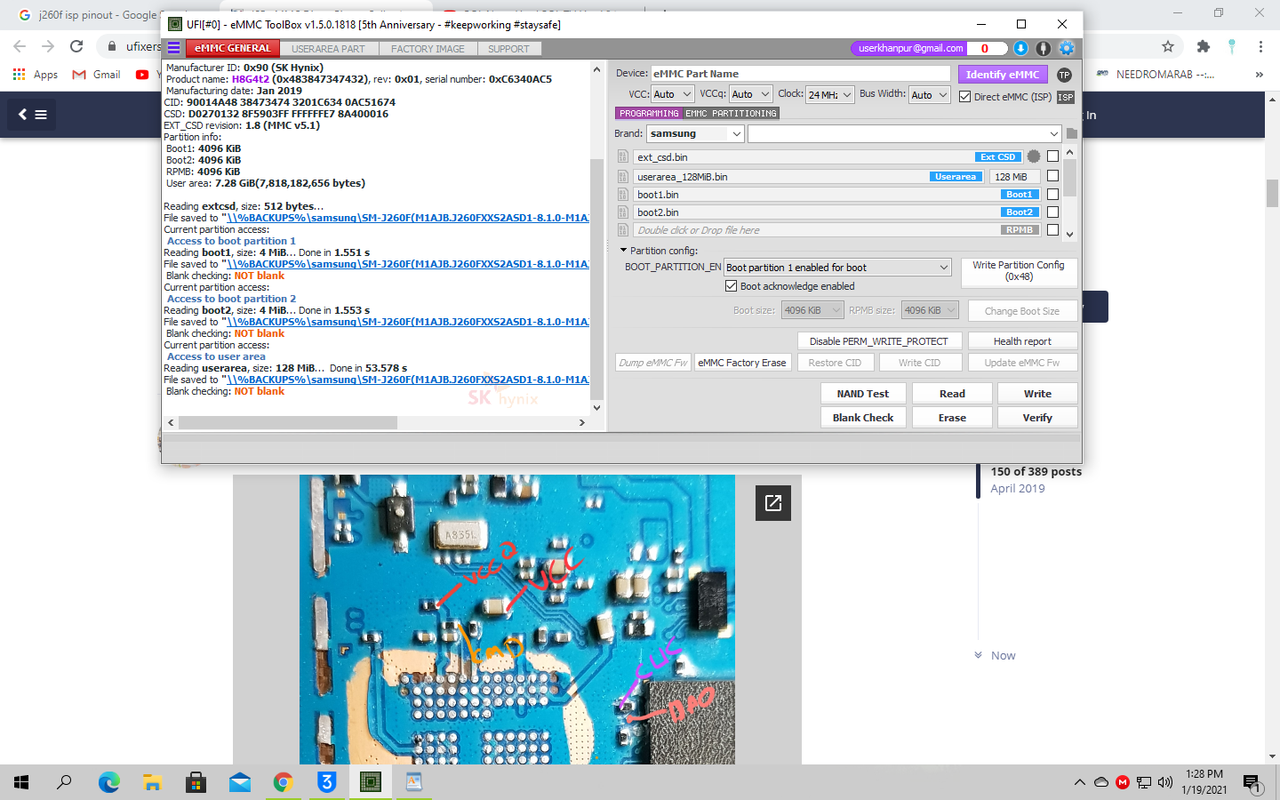Click the eMMC Part Name device field

(x=800, y=74)
